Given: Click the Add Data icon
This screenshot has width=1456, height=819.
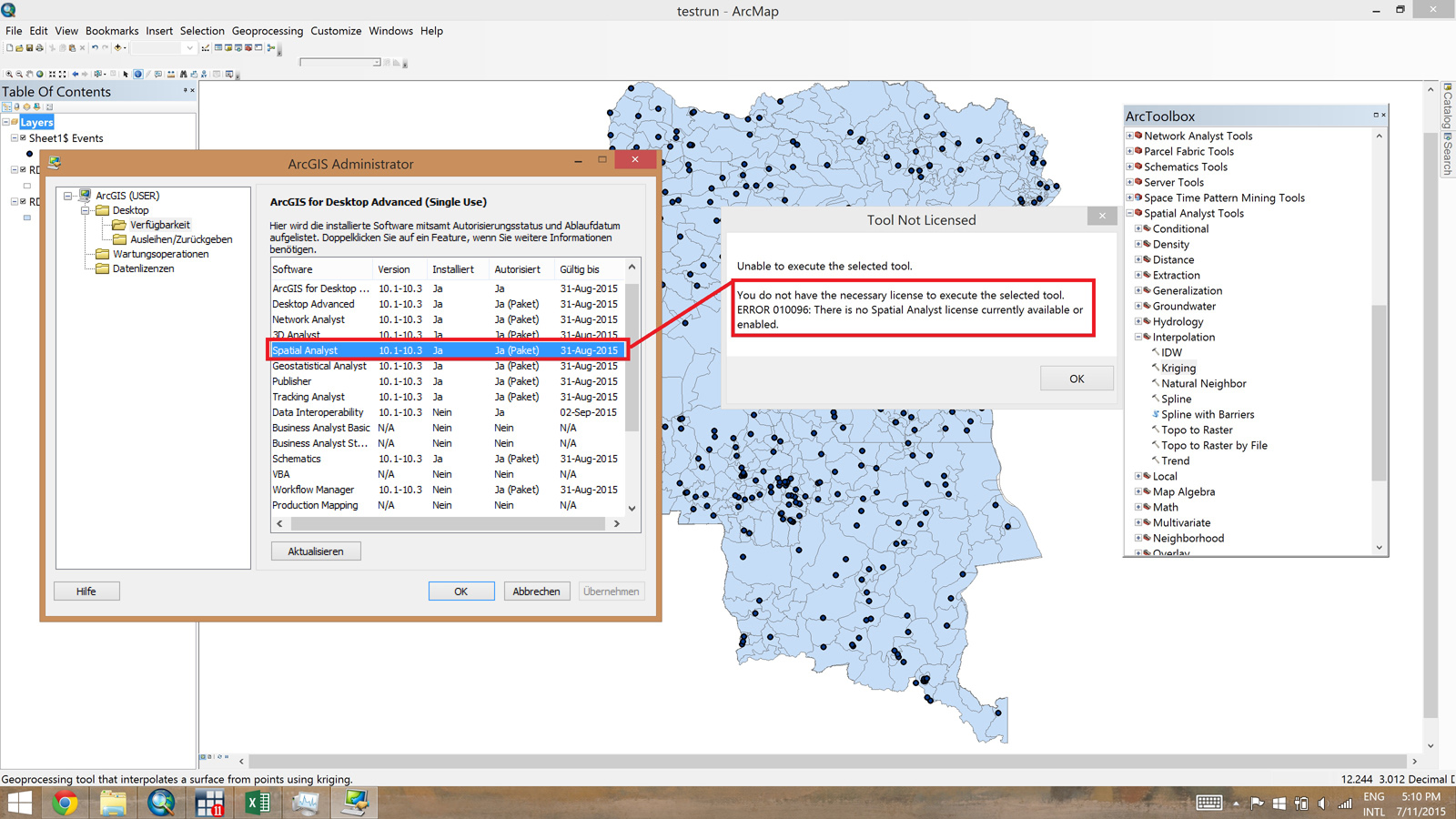Looking at the screenshot, I should click(117, 48).
